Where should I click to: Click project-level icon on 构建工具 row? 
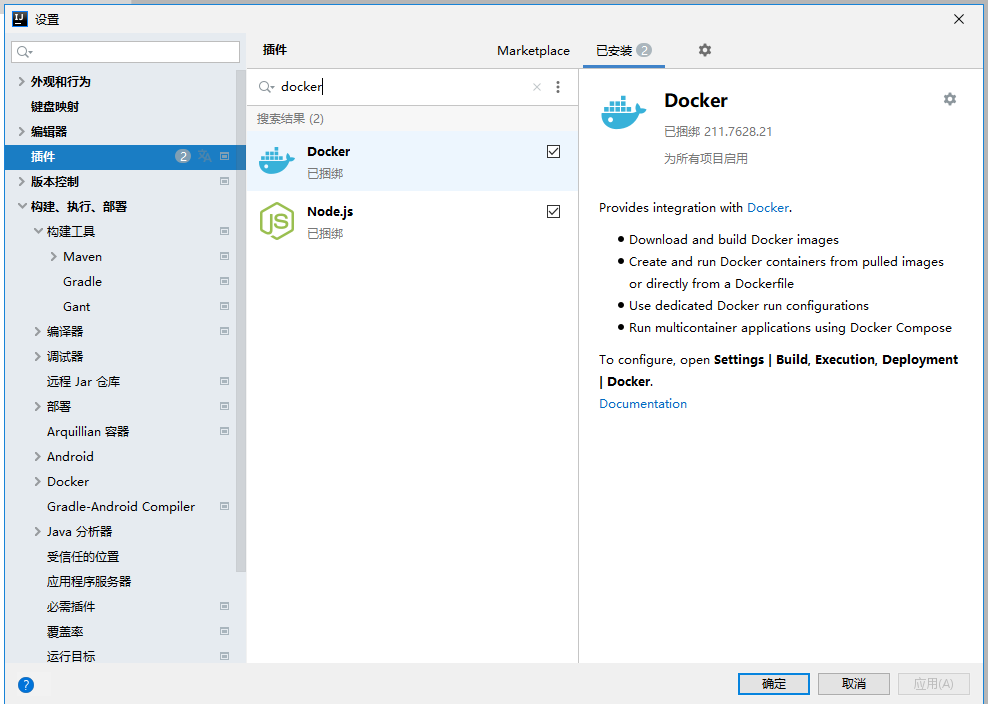(224, 231)
